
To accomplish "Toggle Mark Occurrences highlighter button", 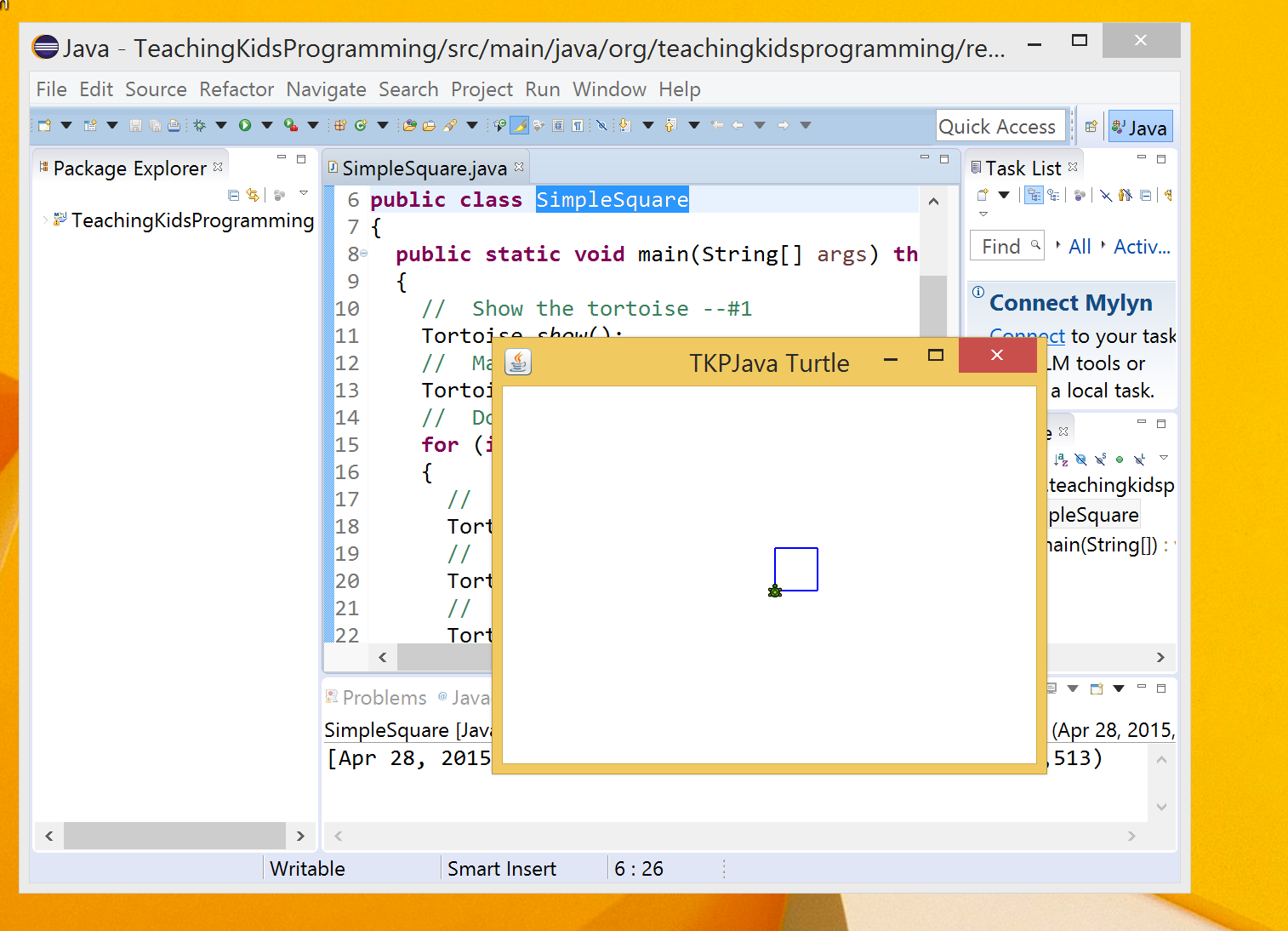I will coord(519,126).
